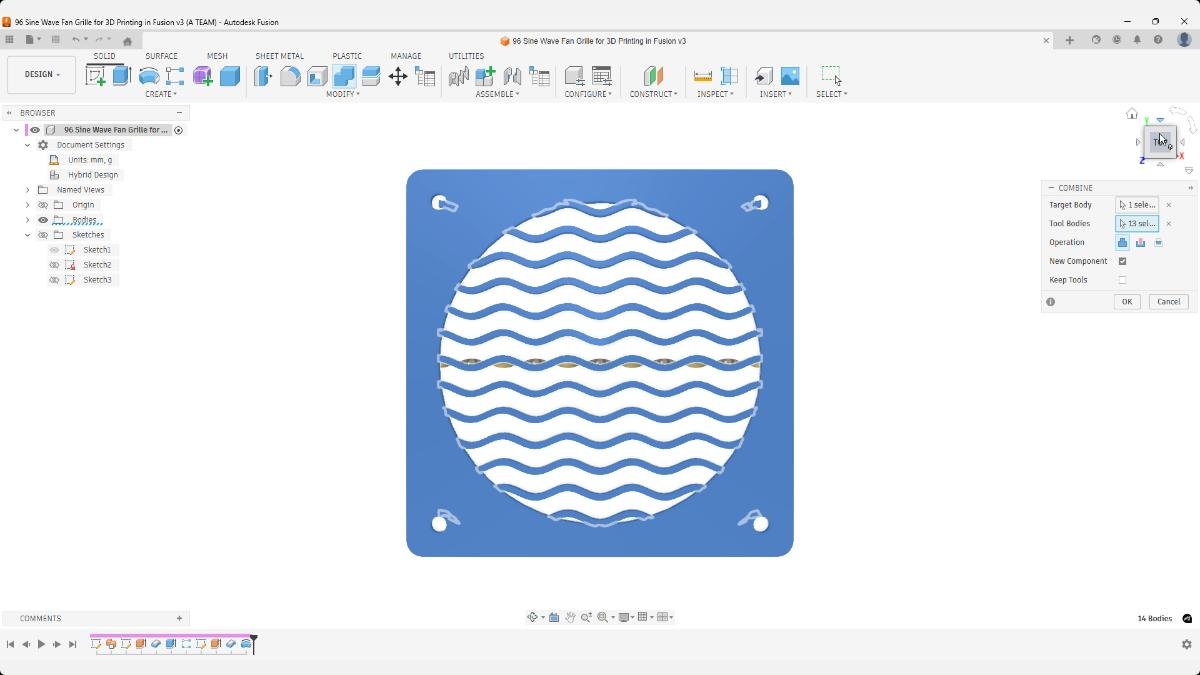Open the Orbit navigation tool

pos(533,617)
